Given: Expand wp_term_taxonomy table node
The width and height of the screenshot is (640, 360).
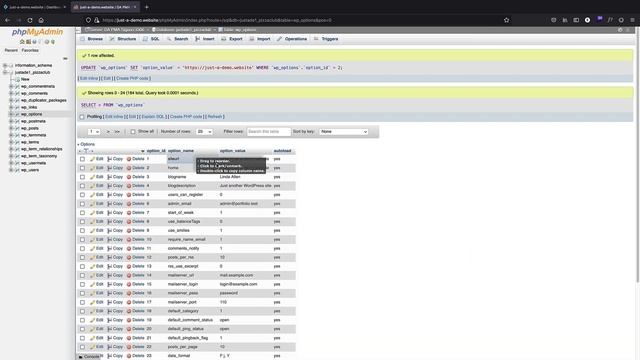Looking at the screenshot, I should [11, 156].
